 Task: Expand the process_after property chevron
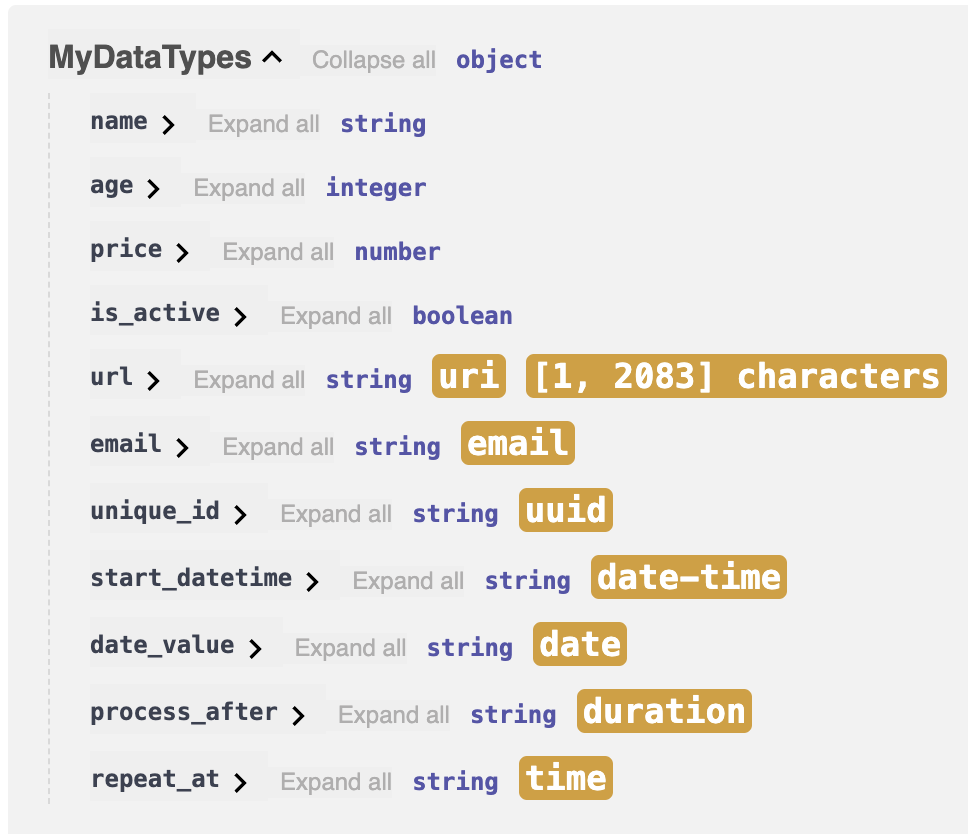pyautogui.click(x=298, y=716)
